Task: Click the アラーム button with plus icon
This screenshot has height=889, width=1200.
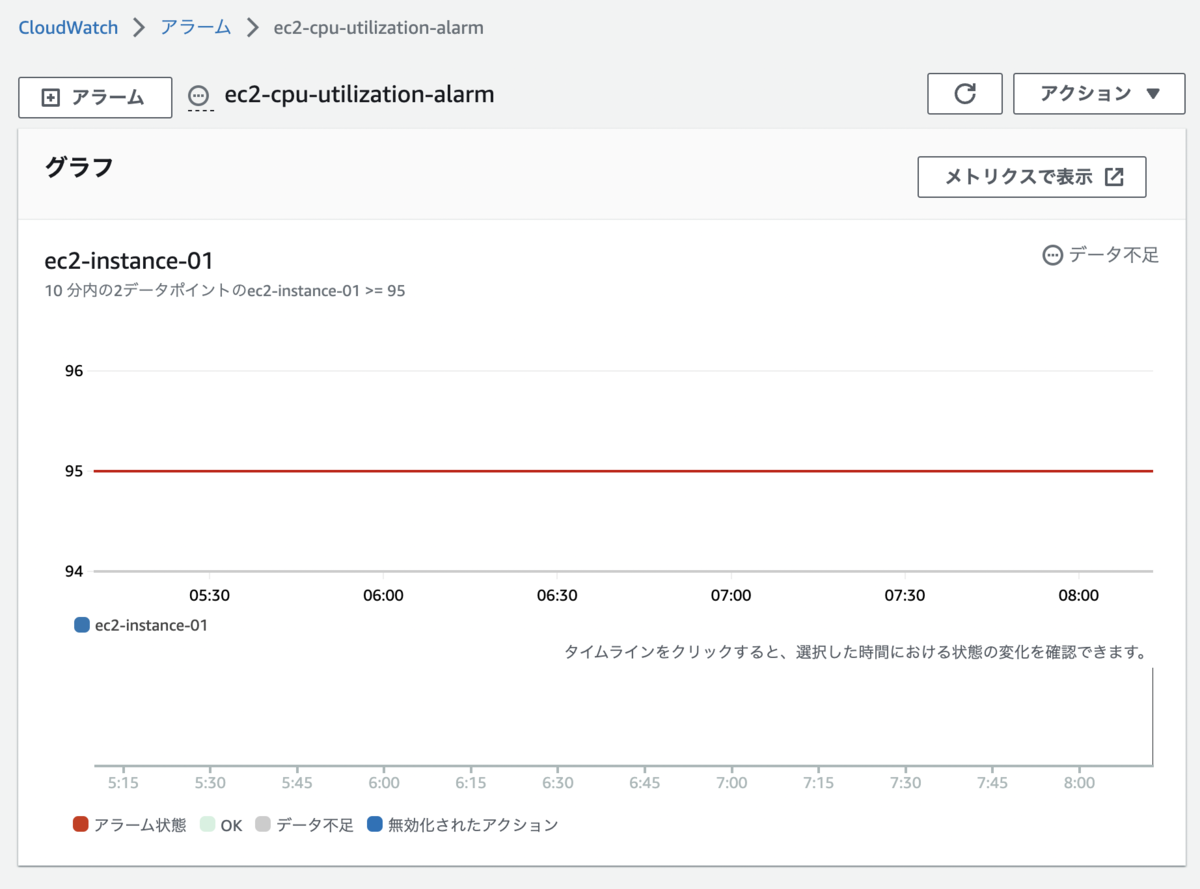Action: click(95, 97)
